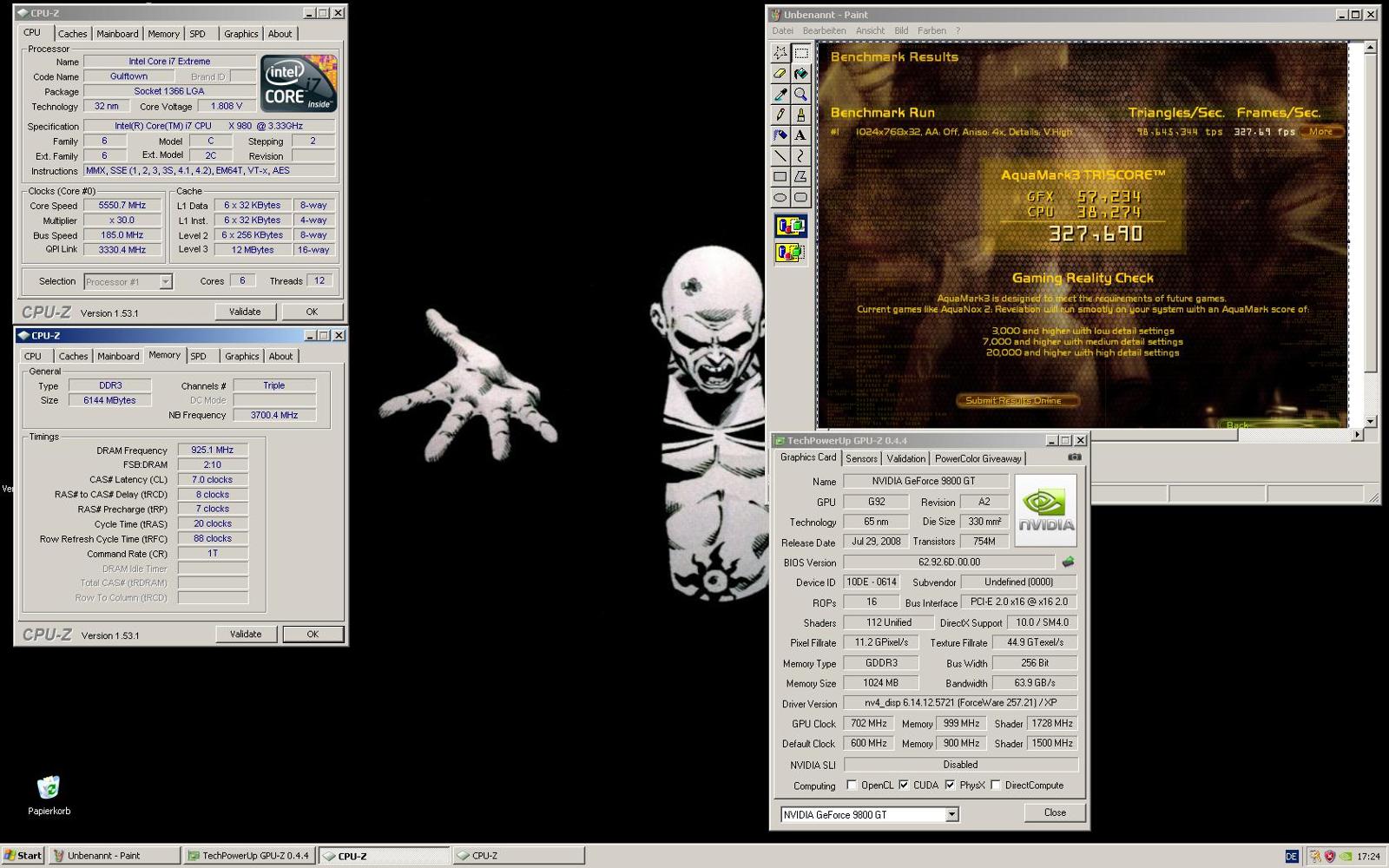Select the Polygon shape tool
The width and height of the screenshot is (1389, 868).
pyautogui.click(x=800, y=176)
